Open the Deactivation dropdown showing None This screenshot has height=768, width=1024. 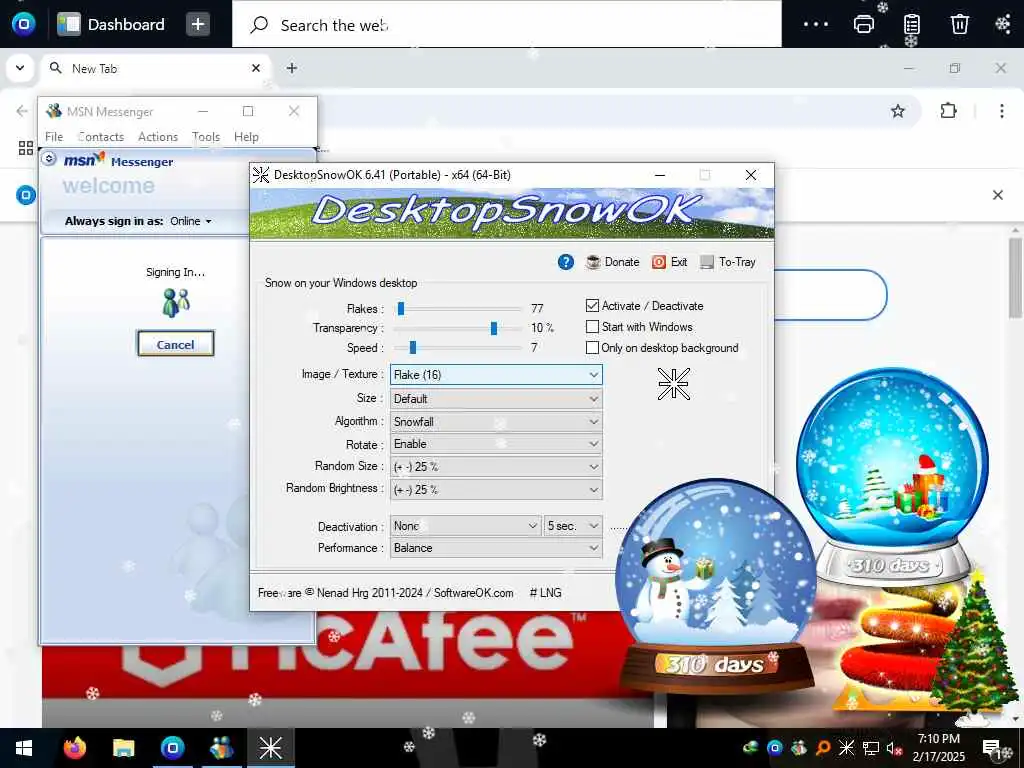[466, 526]
